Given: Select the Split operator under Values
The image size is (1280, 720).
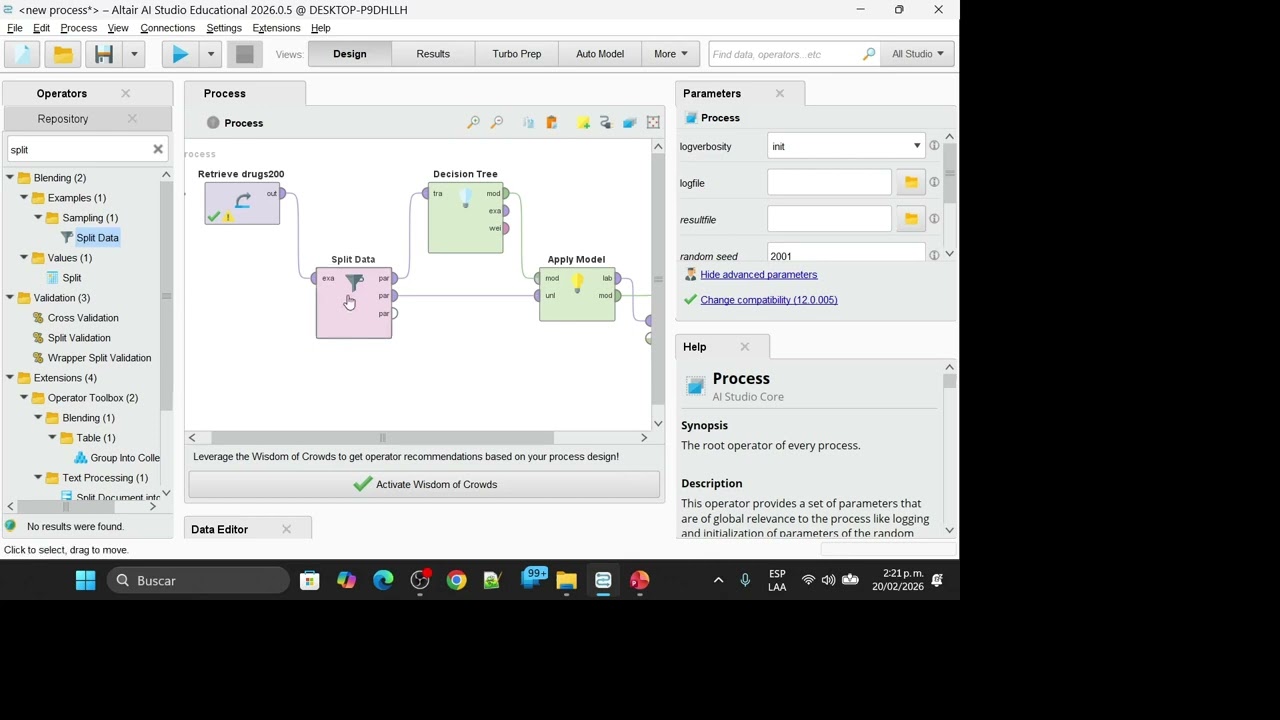Looking at the screenshot, I should [x=72, y=278].
